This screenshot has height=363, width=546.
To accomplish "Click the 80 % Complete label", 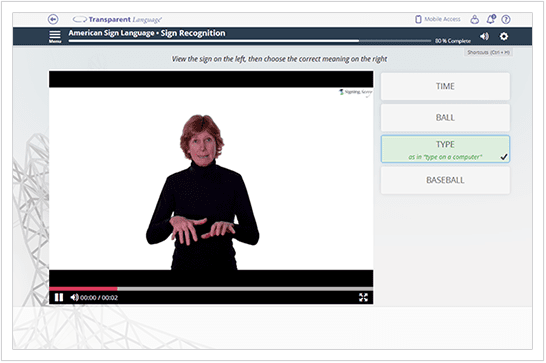I will pyautogui.click(x=453, y=41).
